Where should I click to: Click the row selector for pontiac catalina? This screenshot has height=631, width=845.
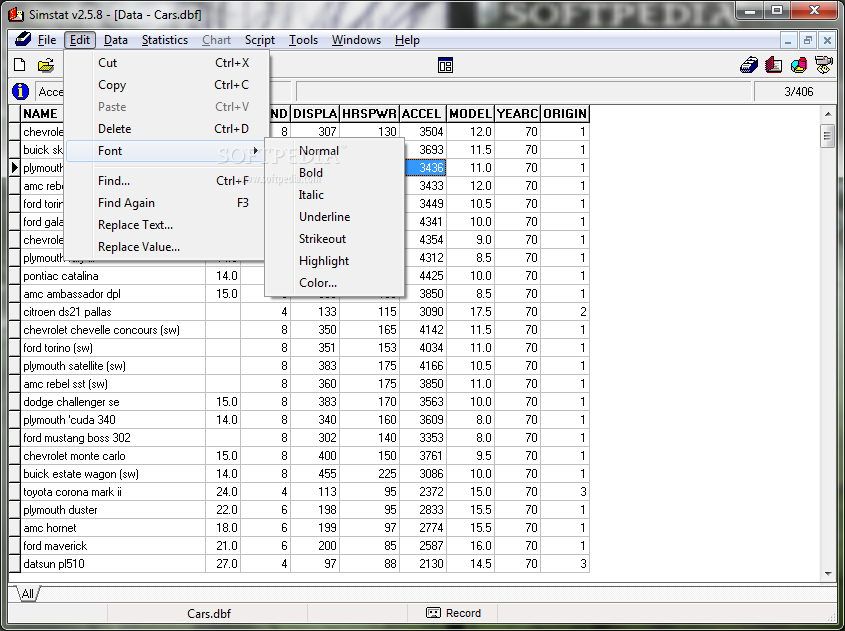tap(15, 276)
